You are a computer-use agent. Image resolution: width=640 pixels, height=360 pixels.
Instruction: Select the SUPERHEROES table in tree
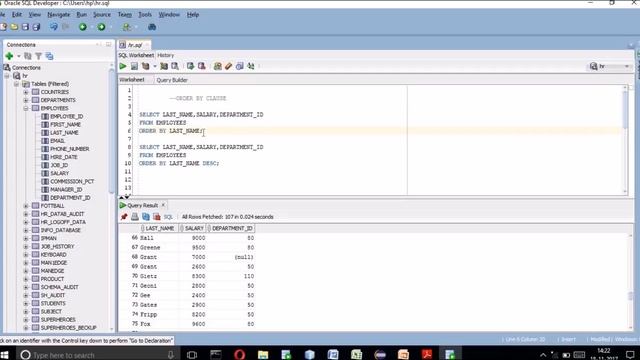coord(58,320)
